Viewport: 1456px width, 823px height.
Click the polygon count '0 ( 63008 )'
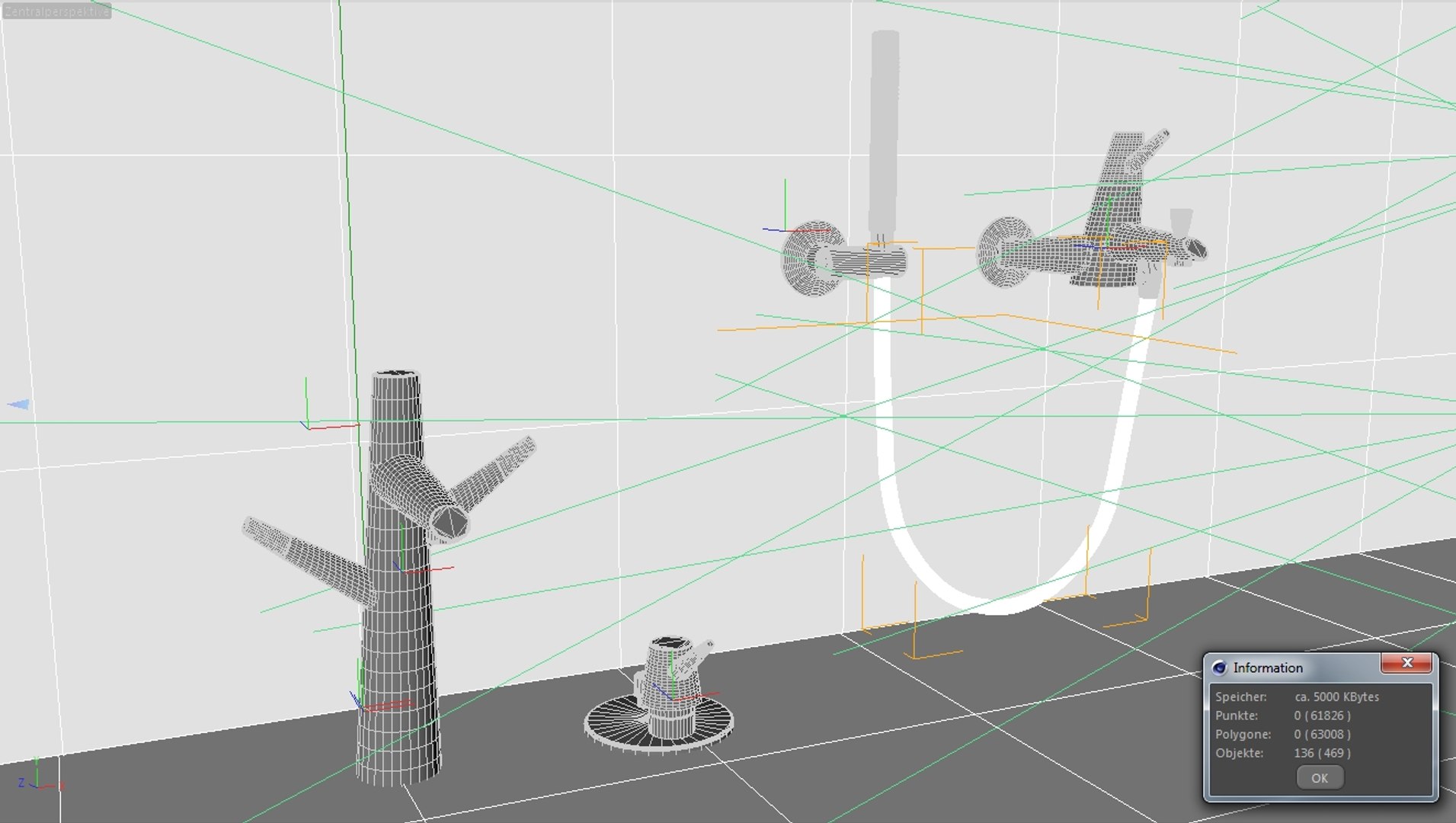(1322, 735)
